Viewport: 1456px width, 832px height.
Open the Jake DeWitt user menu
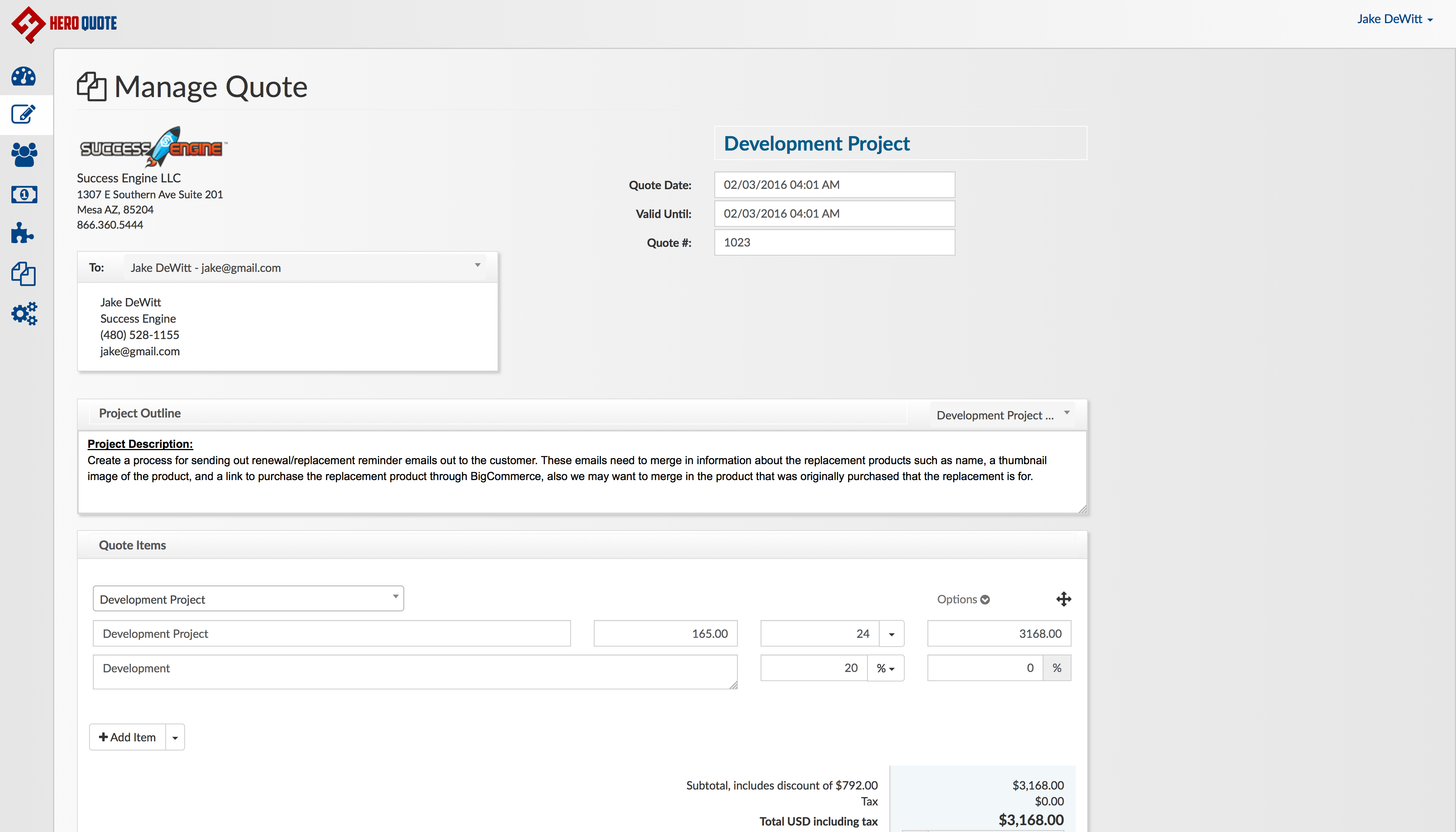pyautogui.click(x=1394, y=19)
